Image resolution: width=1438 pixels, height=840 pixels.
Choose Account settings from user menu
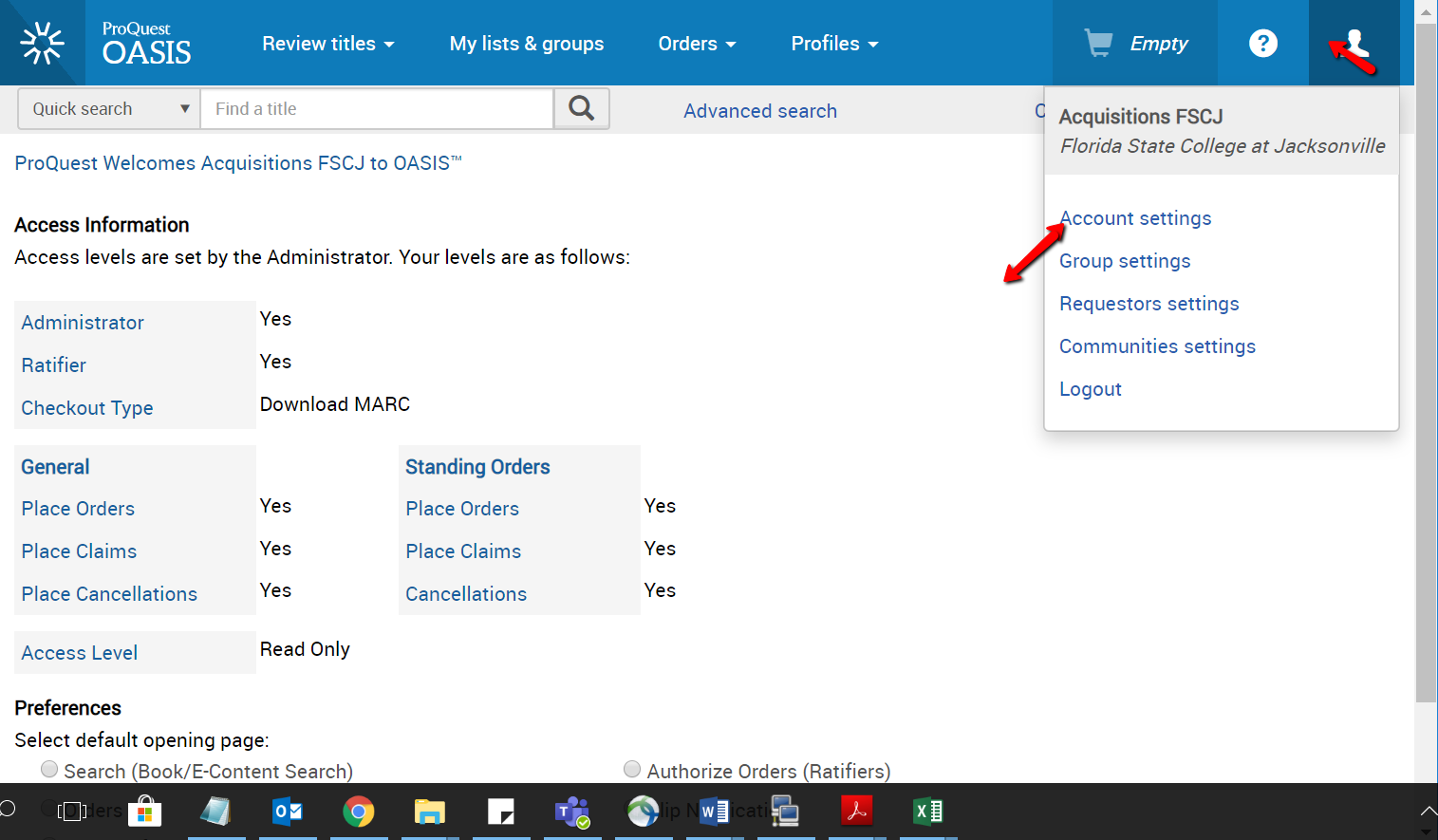tap(1135, 218)
